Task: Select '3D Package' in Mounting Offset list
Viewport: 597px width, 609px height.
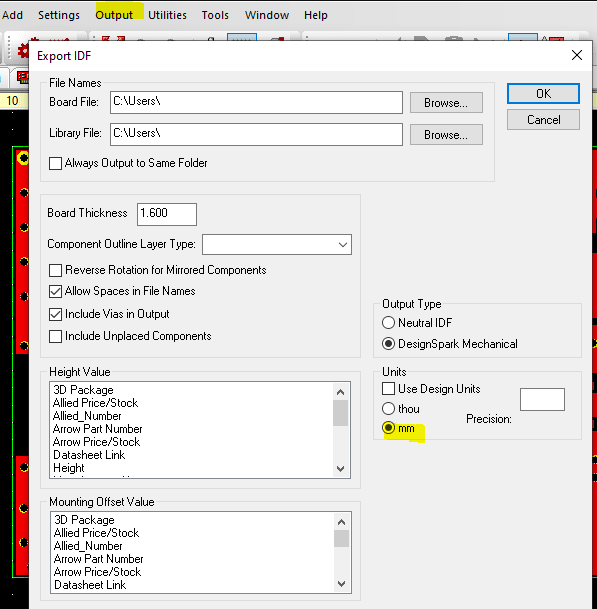Action: tap(84, 520)
